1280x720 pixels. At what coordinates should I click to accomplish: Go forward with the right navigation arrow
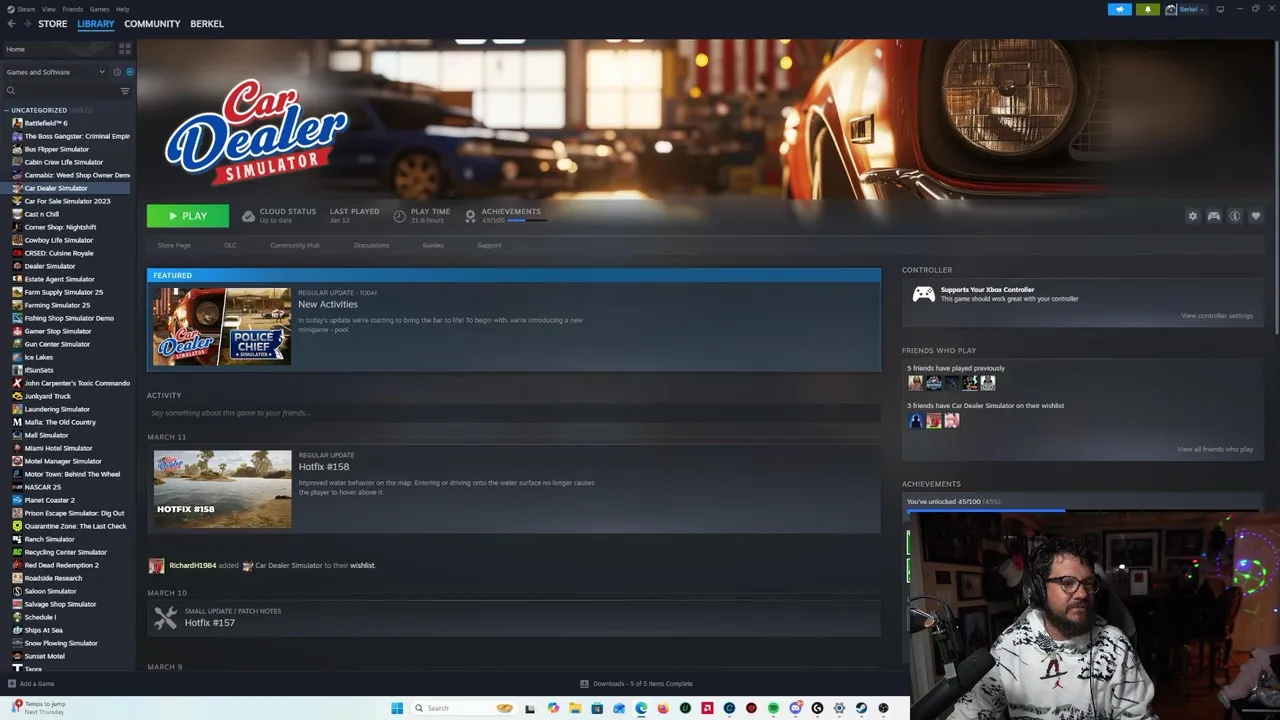[26, 24]
